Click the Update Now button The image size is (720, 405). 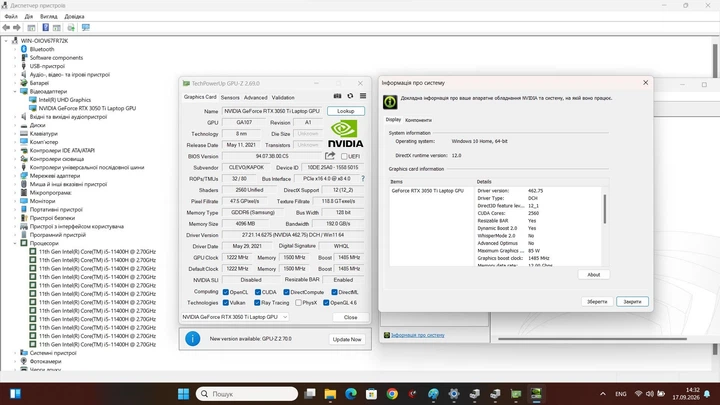[347, 339]
